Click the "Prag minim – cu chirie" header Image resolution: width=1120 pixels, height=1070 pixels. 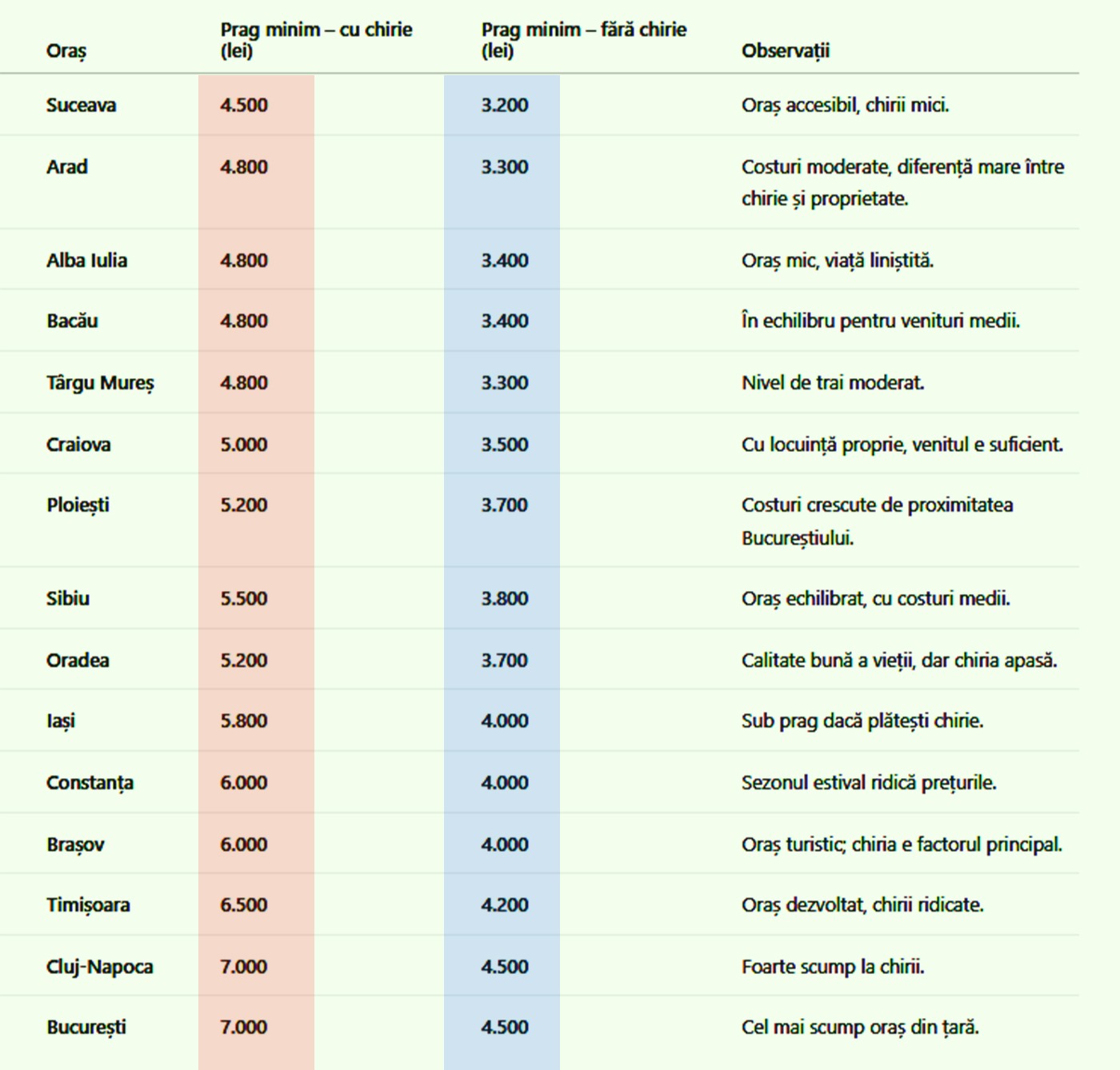tap(316, 40)
